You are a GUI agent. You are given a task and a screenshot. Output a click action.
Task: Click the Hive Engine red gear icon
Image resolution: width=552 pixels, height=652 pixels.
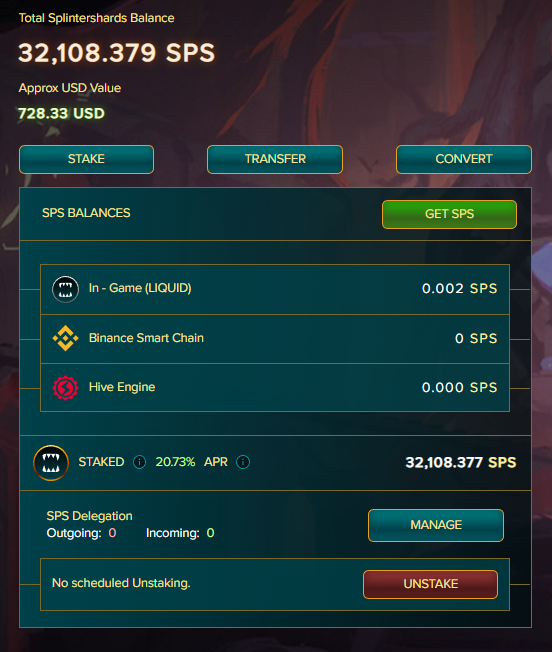(x=65, y=388)
